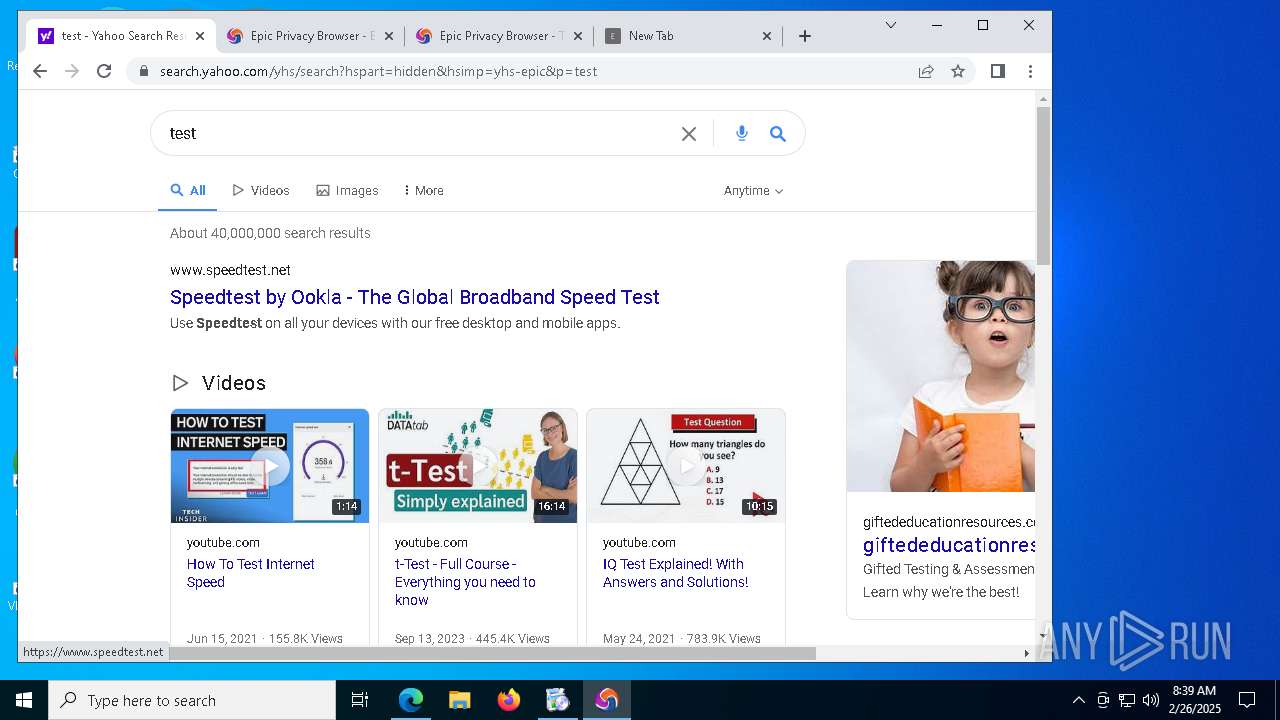Screen dimensions: 1280x720
Task: Launch Microsoft Edge from the taskbar
Action: (411, 700)
